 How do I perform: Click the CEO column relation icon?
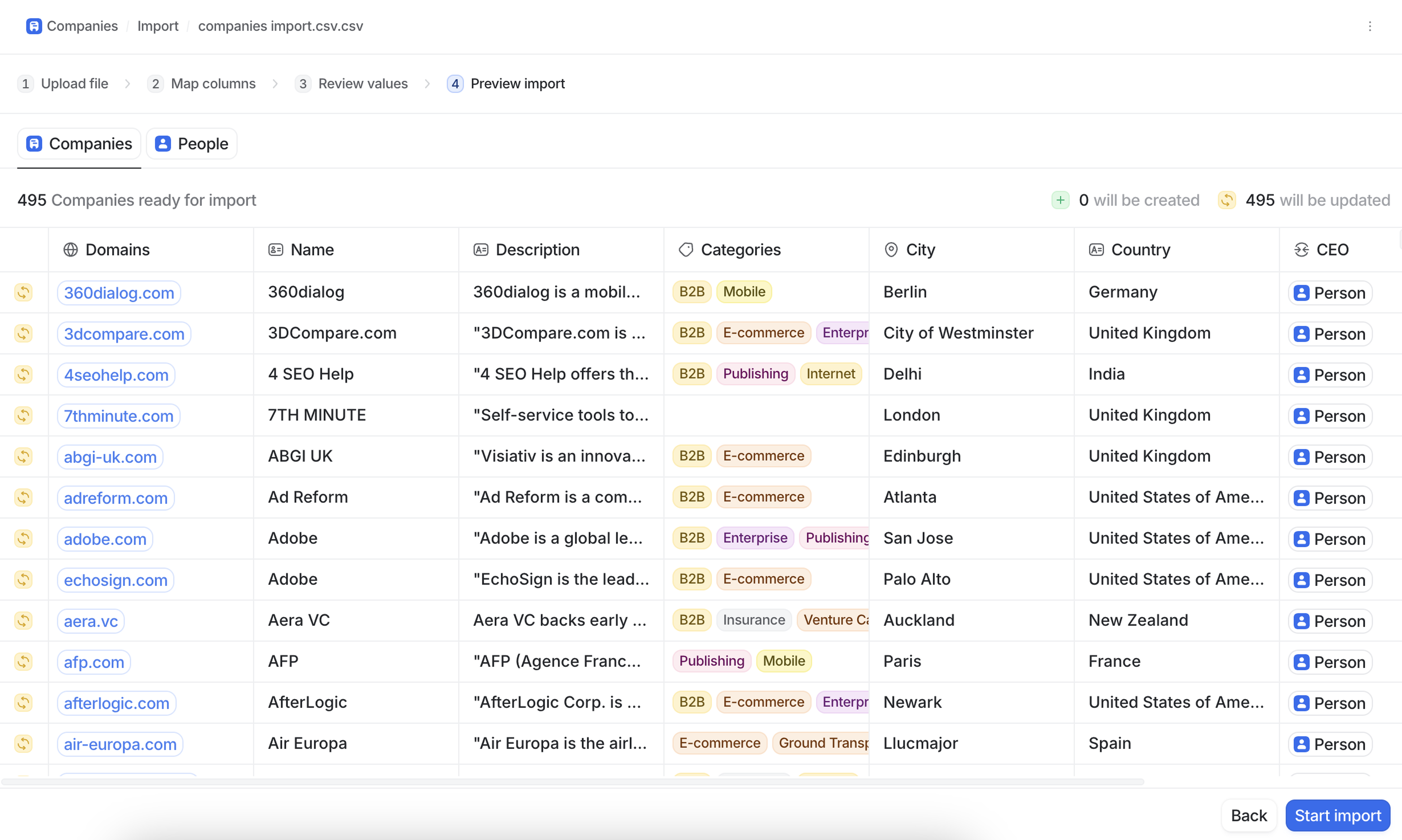pyautogui.click(x=1301, y=250)
